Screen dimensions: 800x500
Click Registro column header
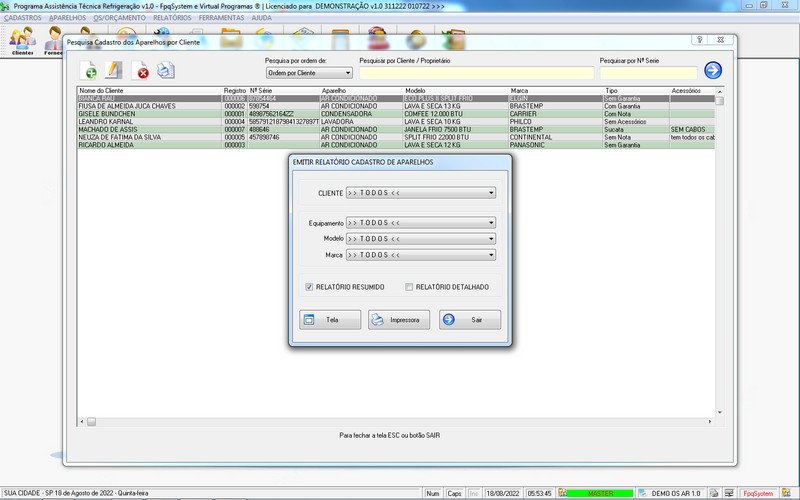coord(235,90)
